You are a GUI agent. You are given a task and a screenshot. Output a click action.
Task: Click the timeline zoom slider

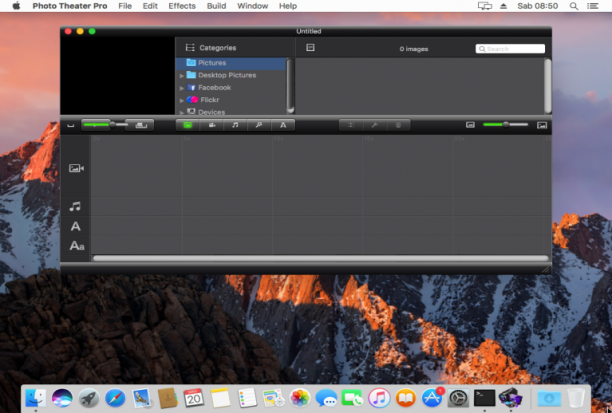point(105,125)
